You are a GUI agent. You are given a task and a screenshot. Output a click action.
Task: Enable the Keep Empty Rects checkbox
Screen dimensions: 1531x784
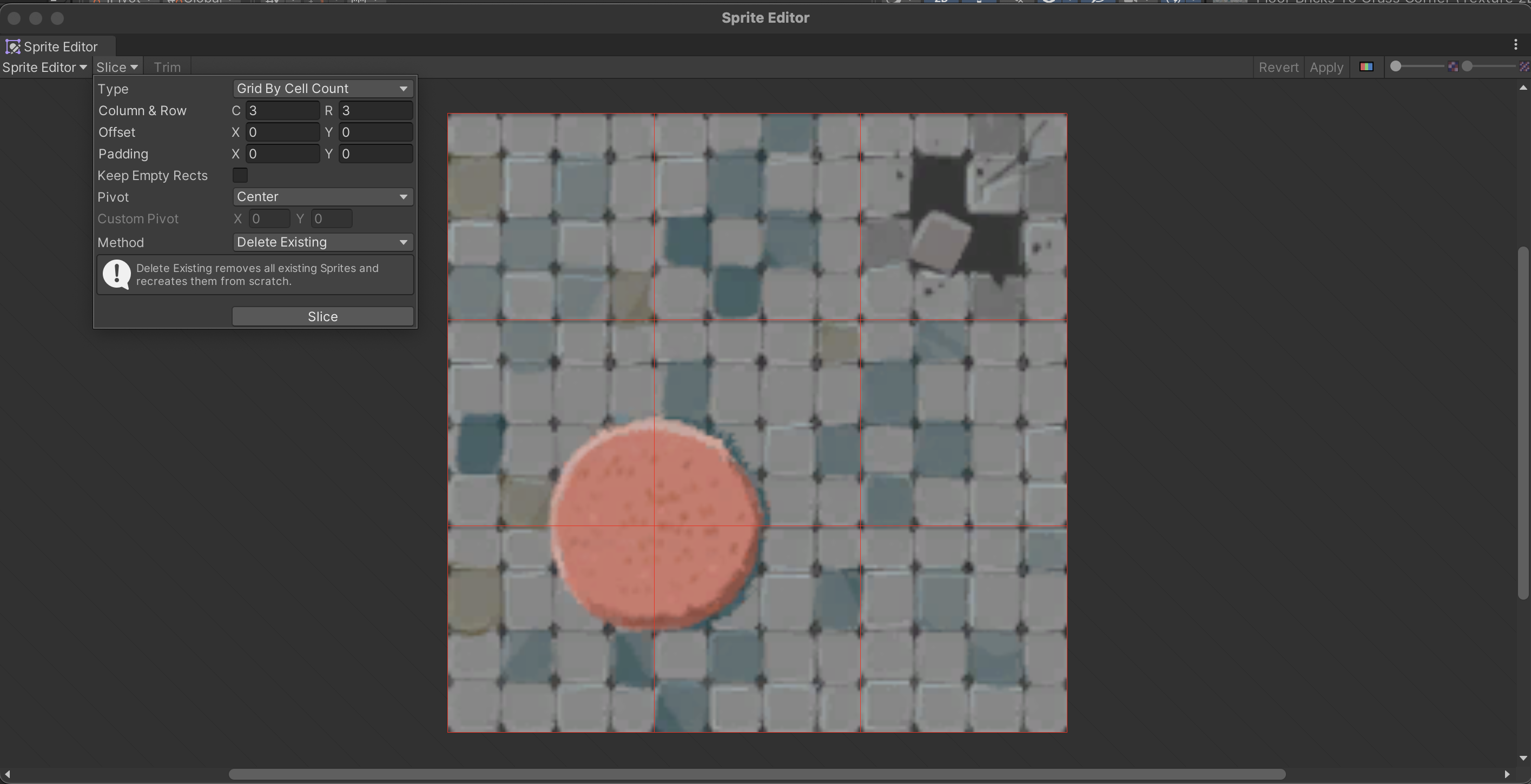(240, 175)
